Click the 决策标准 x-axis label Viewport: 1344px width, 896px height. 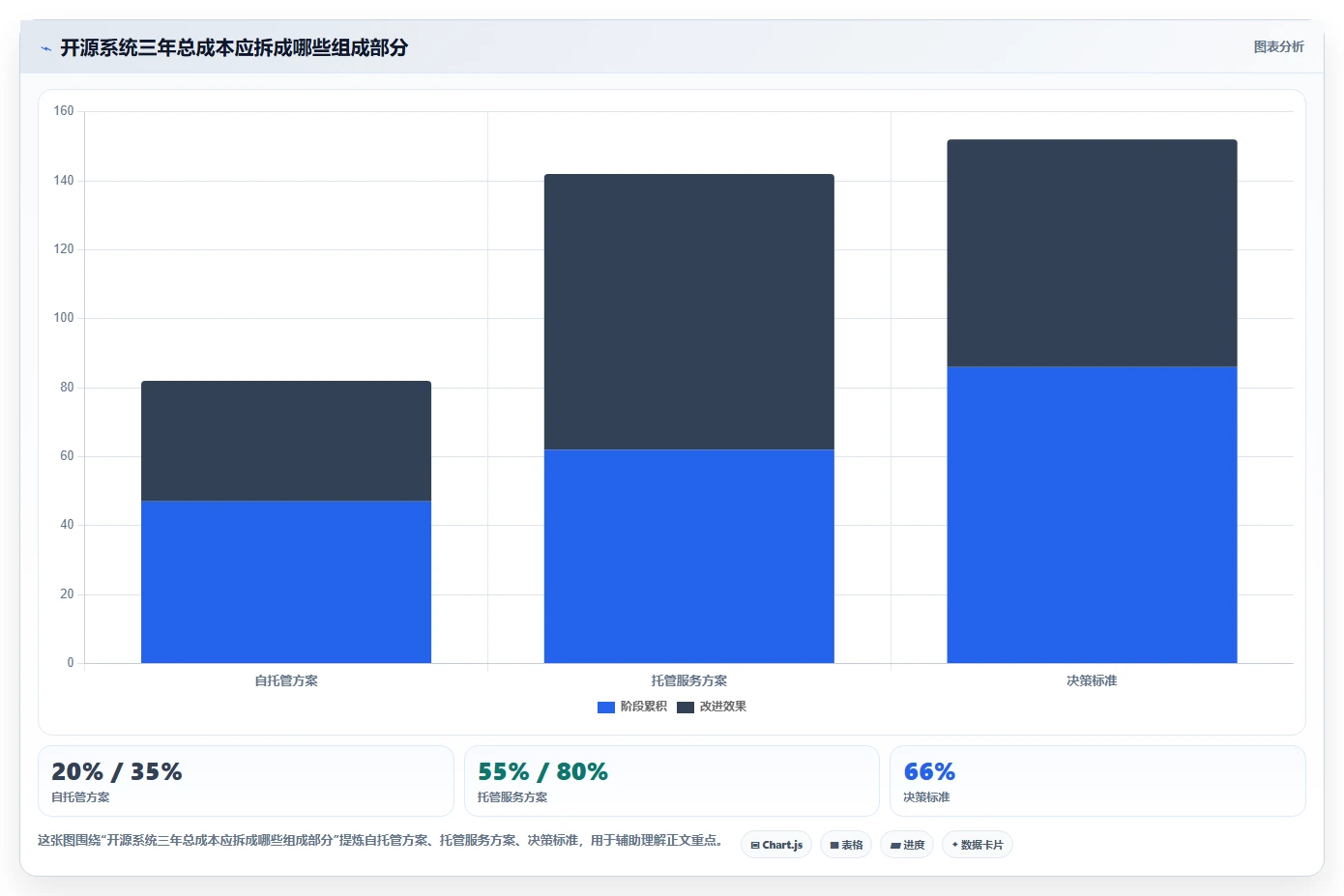pos(1092,681)
